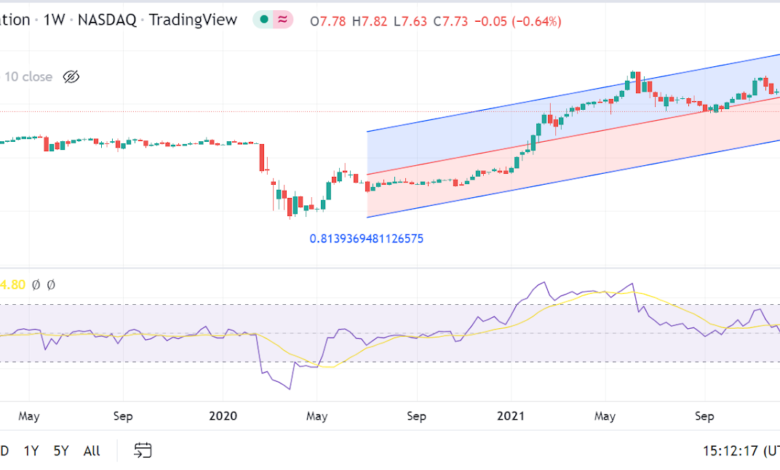Image resolution: width=780 pixels, height=470 pixels.
Task: Select the 1Y time range
Action: coord(31,451)
